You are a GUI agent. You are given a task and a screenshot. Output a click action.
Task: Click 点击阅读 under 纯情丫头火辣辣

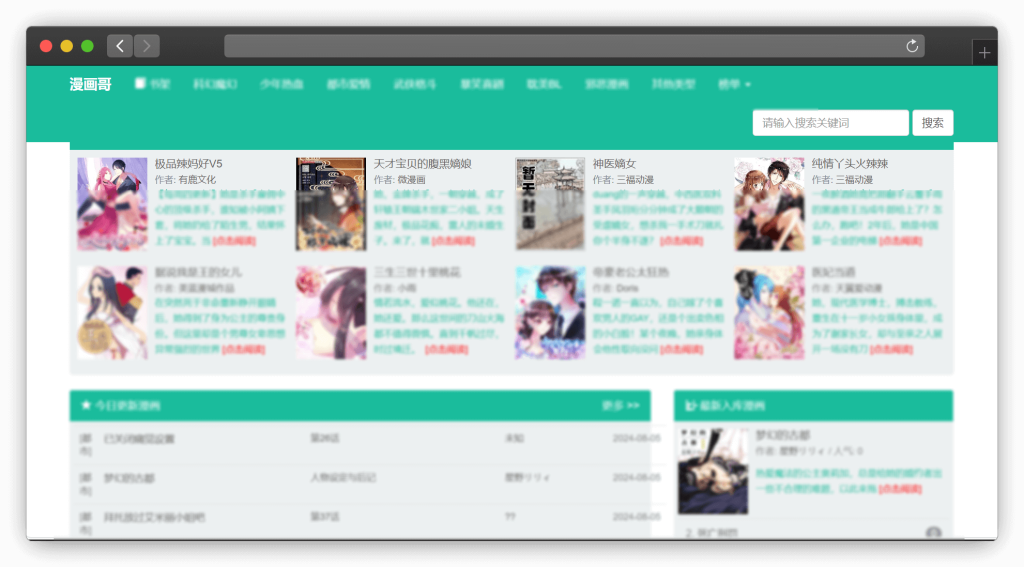coord(901,241)
